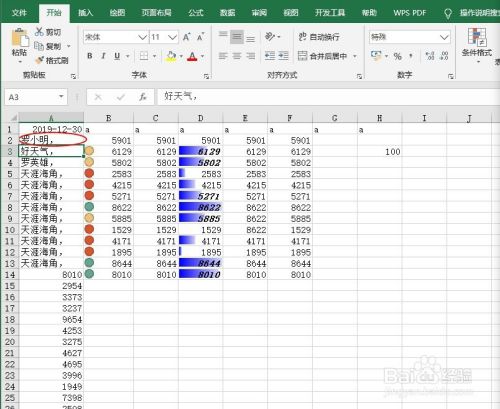Viewport: 500px width, 409px height.
Task: Open the number format dropdown
Action: 444,37
